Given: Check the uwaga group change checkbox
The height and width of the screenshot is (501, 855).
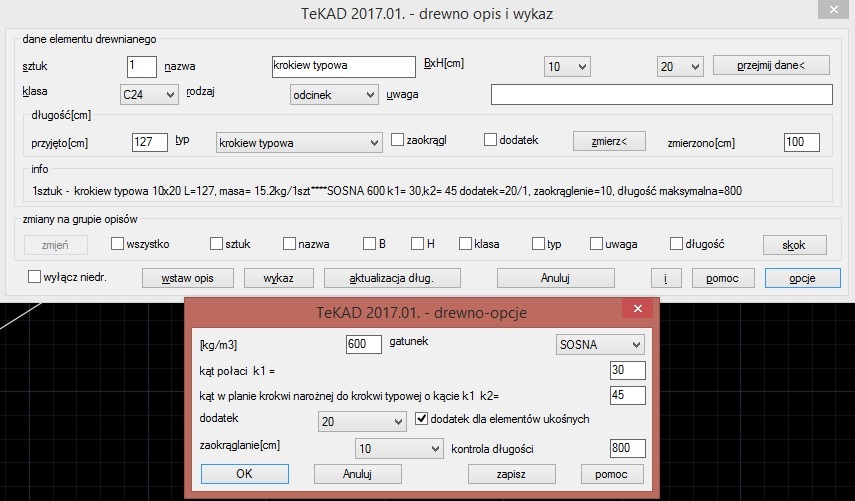Looking at the screenshot, I should click(597, 244).
